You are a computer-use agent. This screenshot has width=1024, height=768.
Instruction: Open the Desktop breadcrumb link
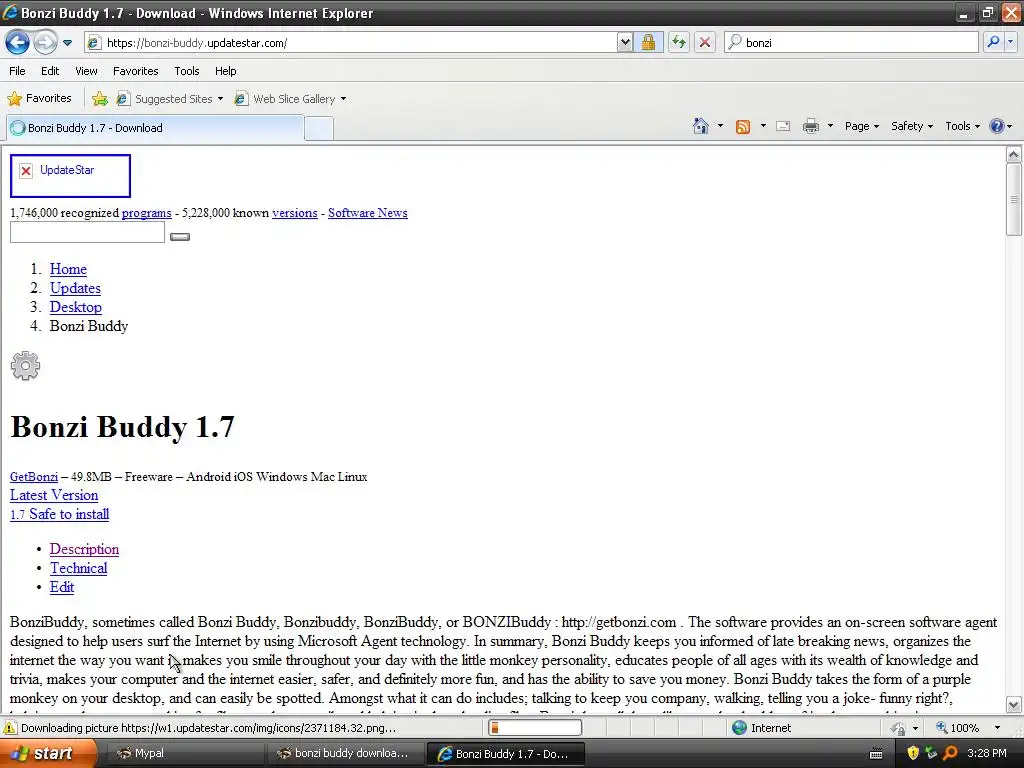76,307
